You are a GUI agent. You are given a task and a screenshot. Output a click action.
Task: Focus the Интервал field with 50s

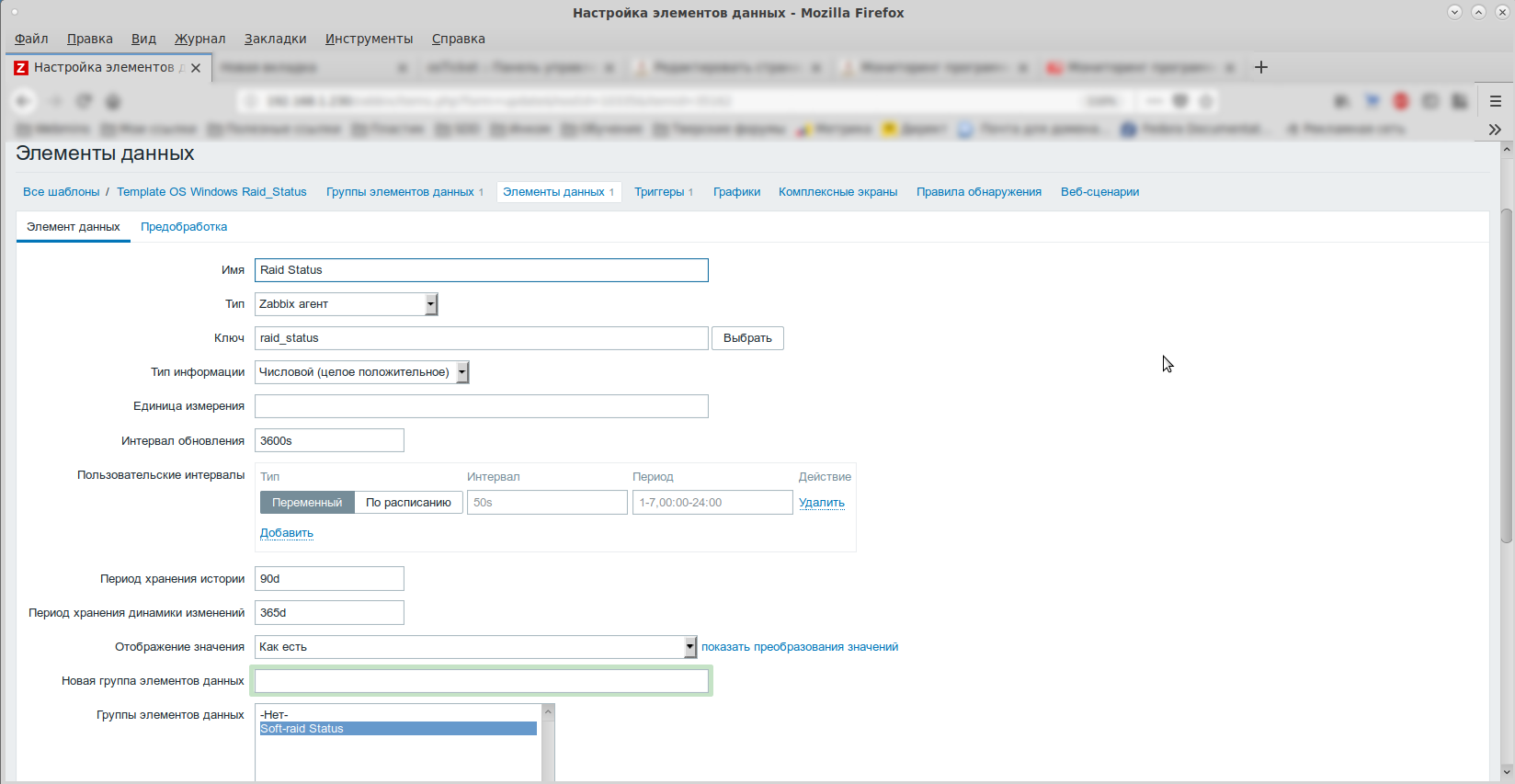point(547,503)
